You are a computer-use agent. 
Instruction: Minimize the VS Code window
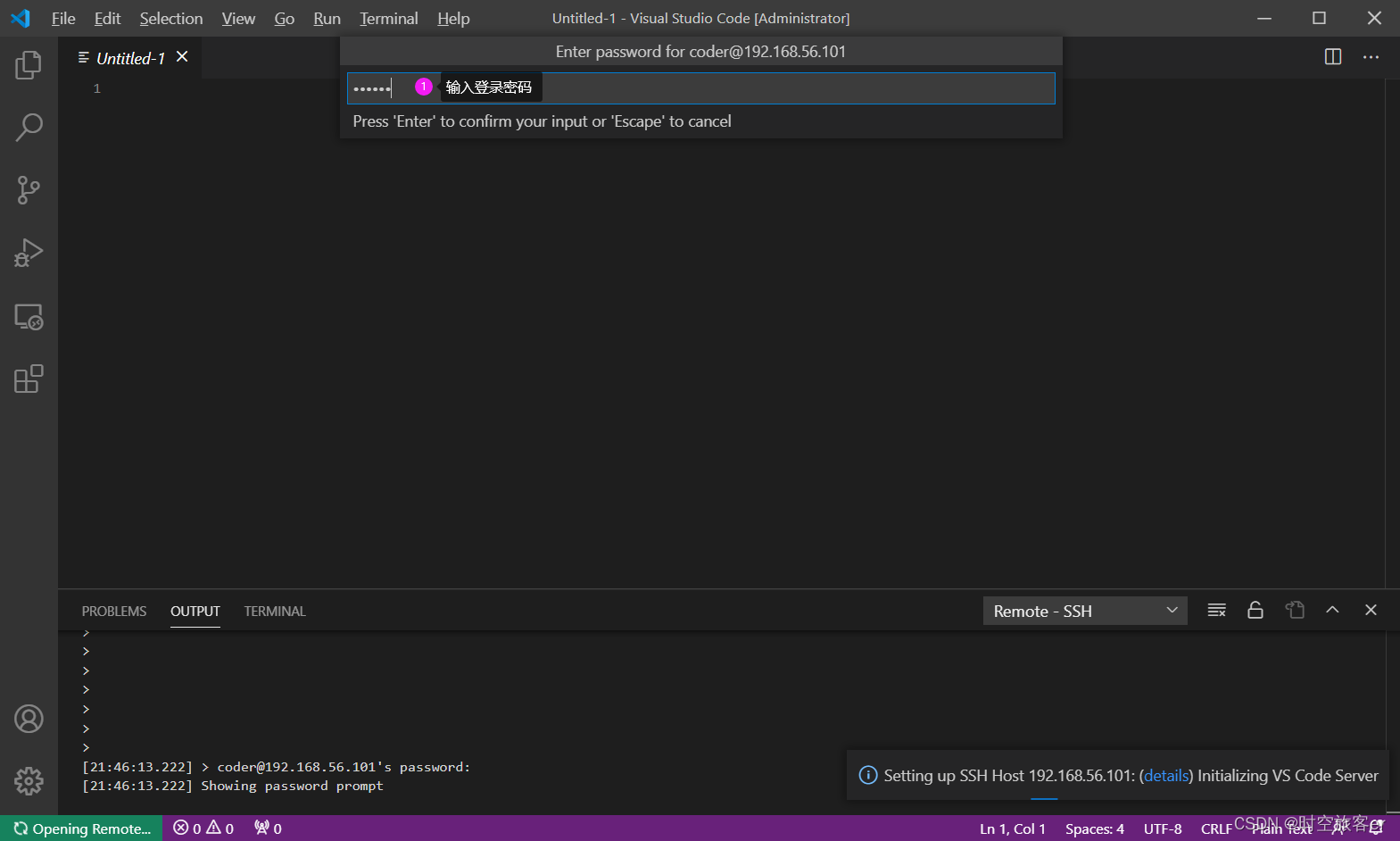point(1264,18)
